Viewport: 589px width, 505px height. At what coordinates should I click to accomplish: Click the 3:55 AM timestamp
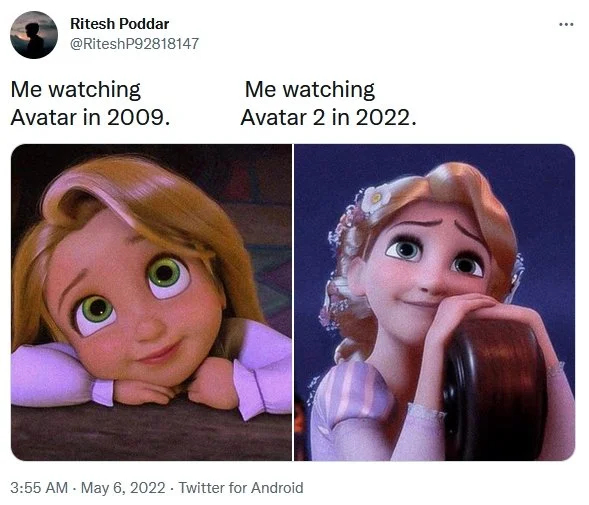(39, 488)
